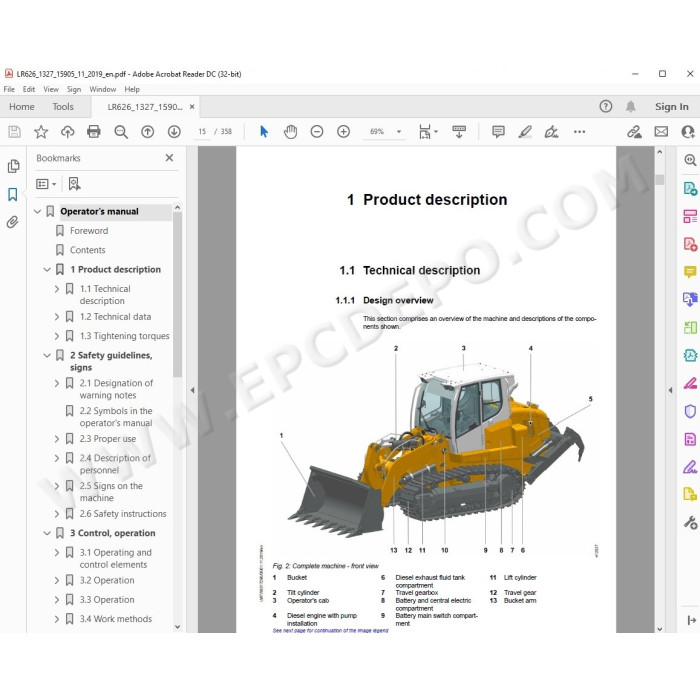Click the Sign In button
The height and width of the screenshot is (700, 700).
pyautogui.click(x=671, y=107)
